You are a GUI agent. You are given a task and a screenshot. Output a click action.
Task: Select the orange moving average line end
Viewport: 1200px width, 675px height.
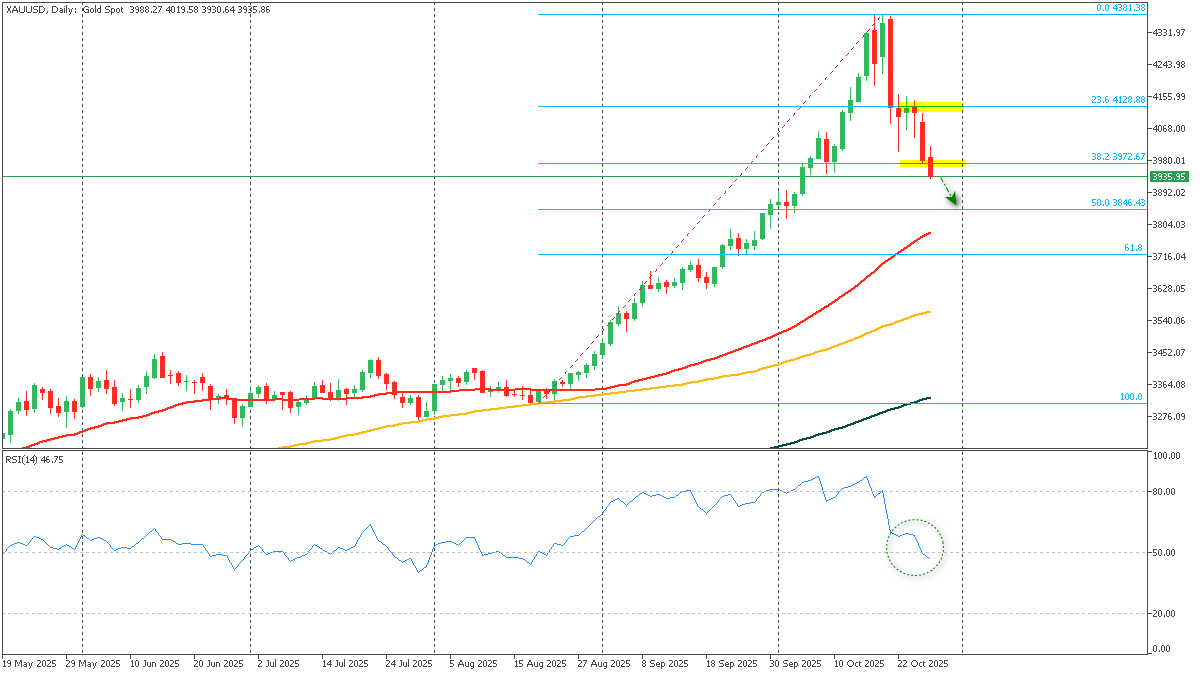click(x=929, y=312)
